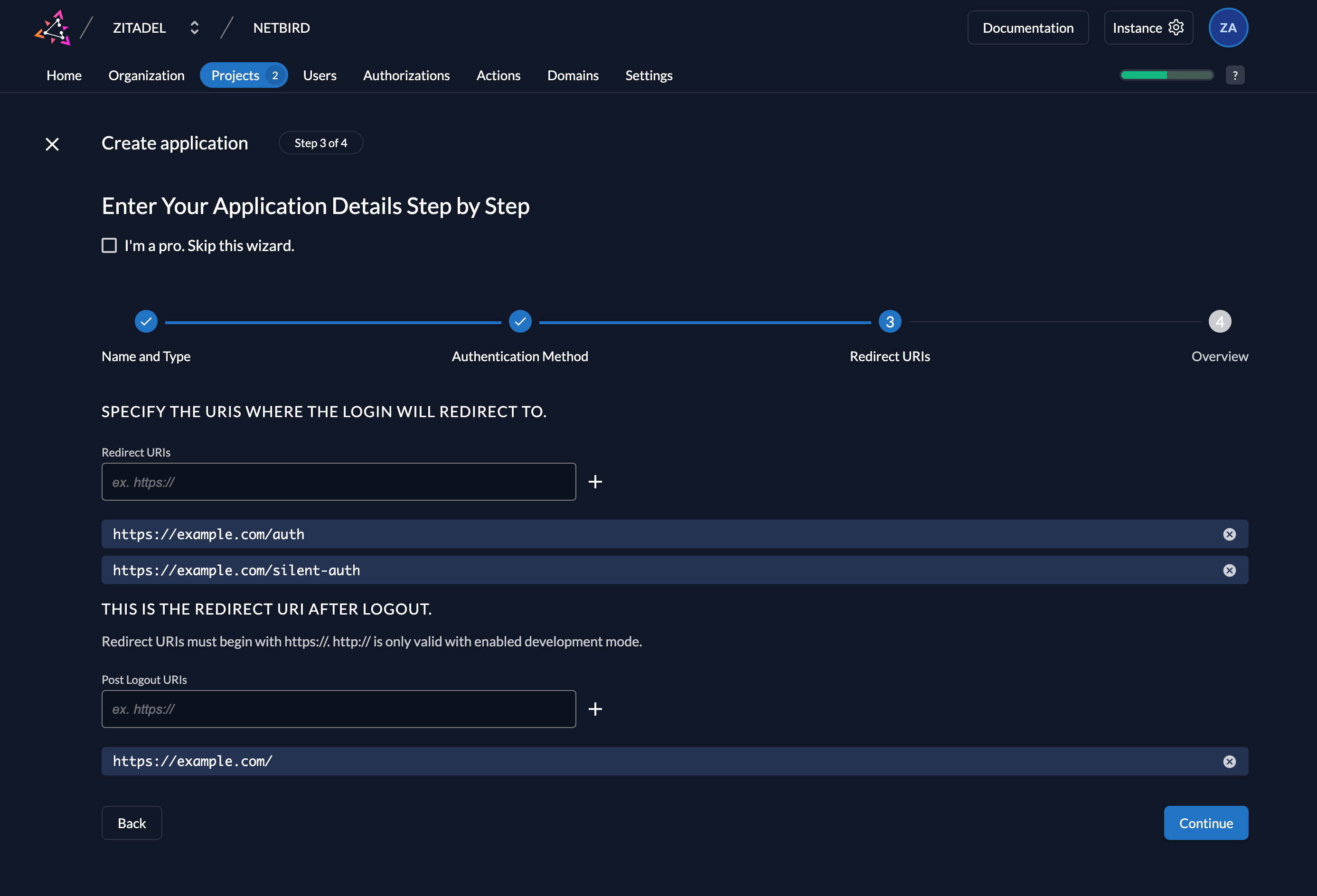Screen dimensions: 1317x896
Task: Jump to the Name and Type step
Action: pos(146,321)
